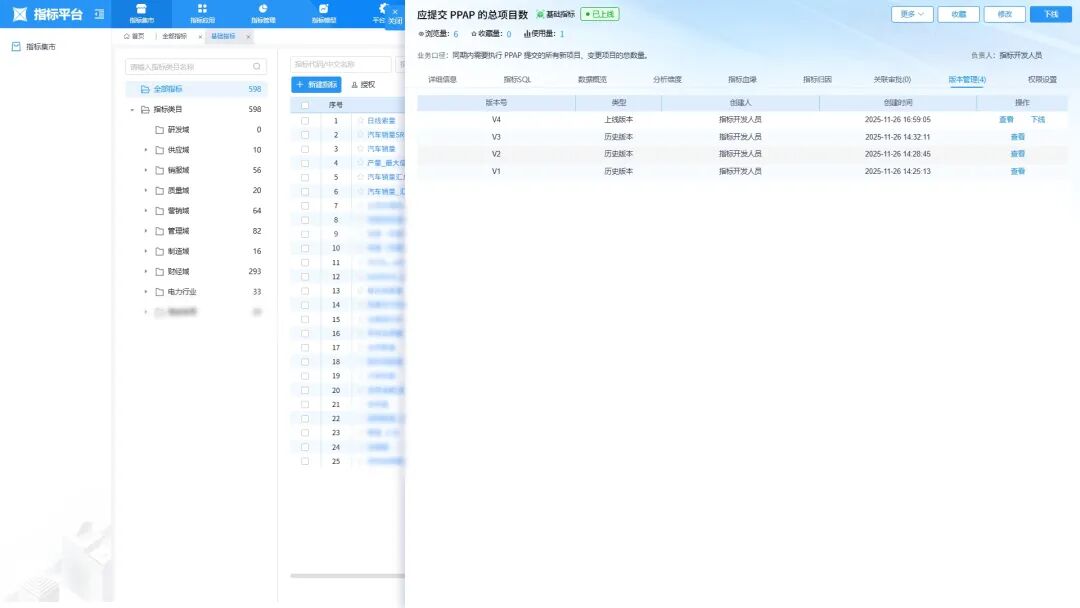Click the 新建指标 button
The image size is (1080, 608).
click(316, 85)
